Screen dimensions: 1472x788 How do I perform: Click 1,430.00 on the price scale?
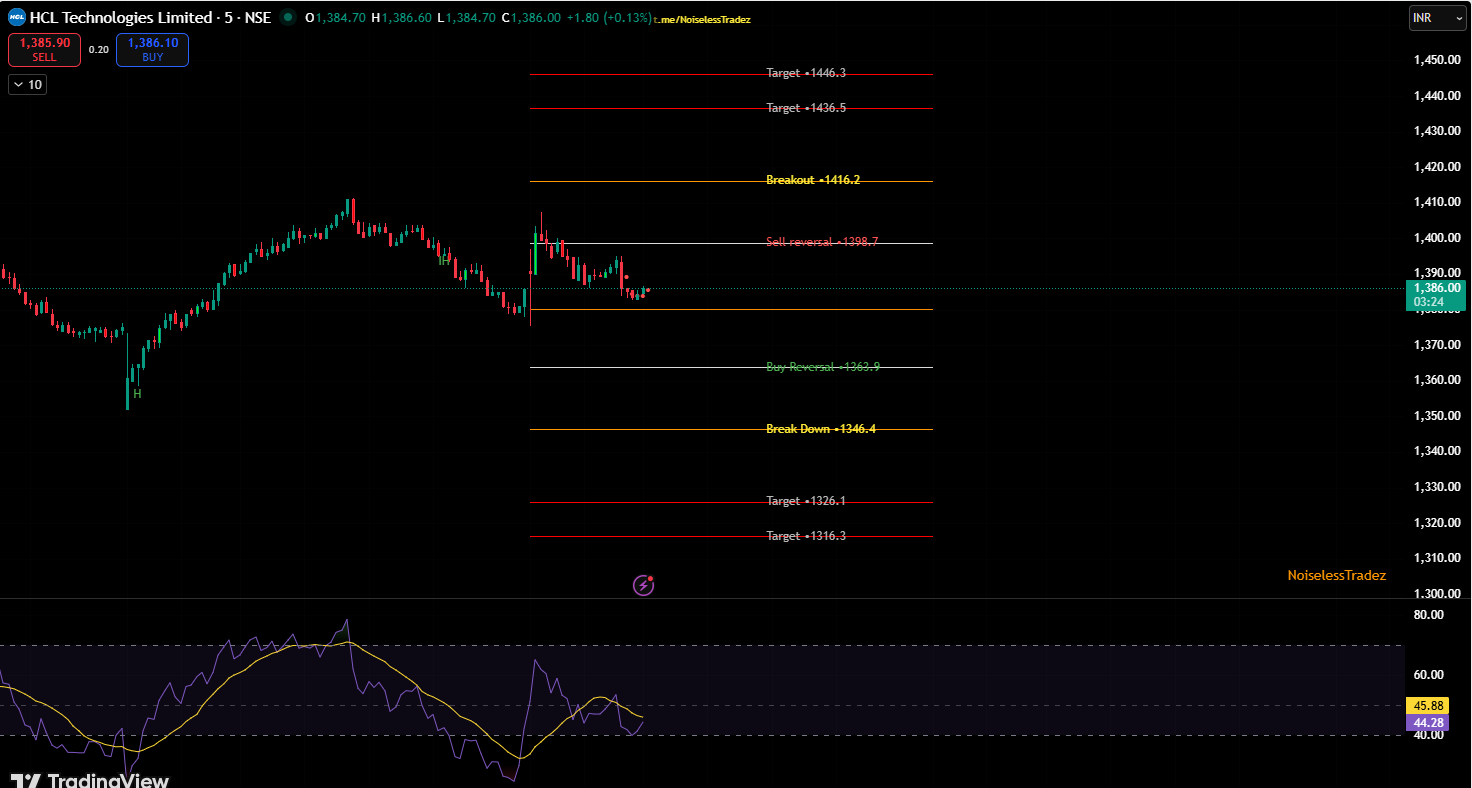point(1436,131)
